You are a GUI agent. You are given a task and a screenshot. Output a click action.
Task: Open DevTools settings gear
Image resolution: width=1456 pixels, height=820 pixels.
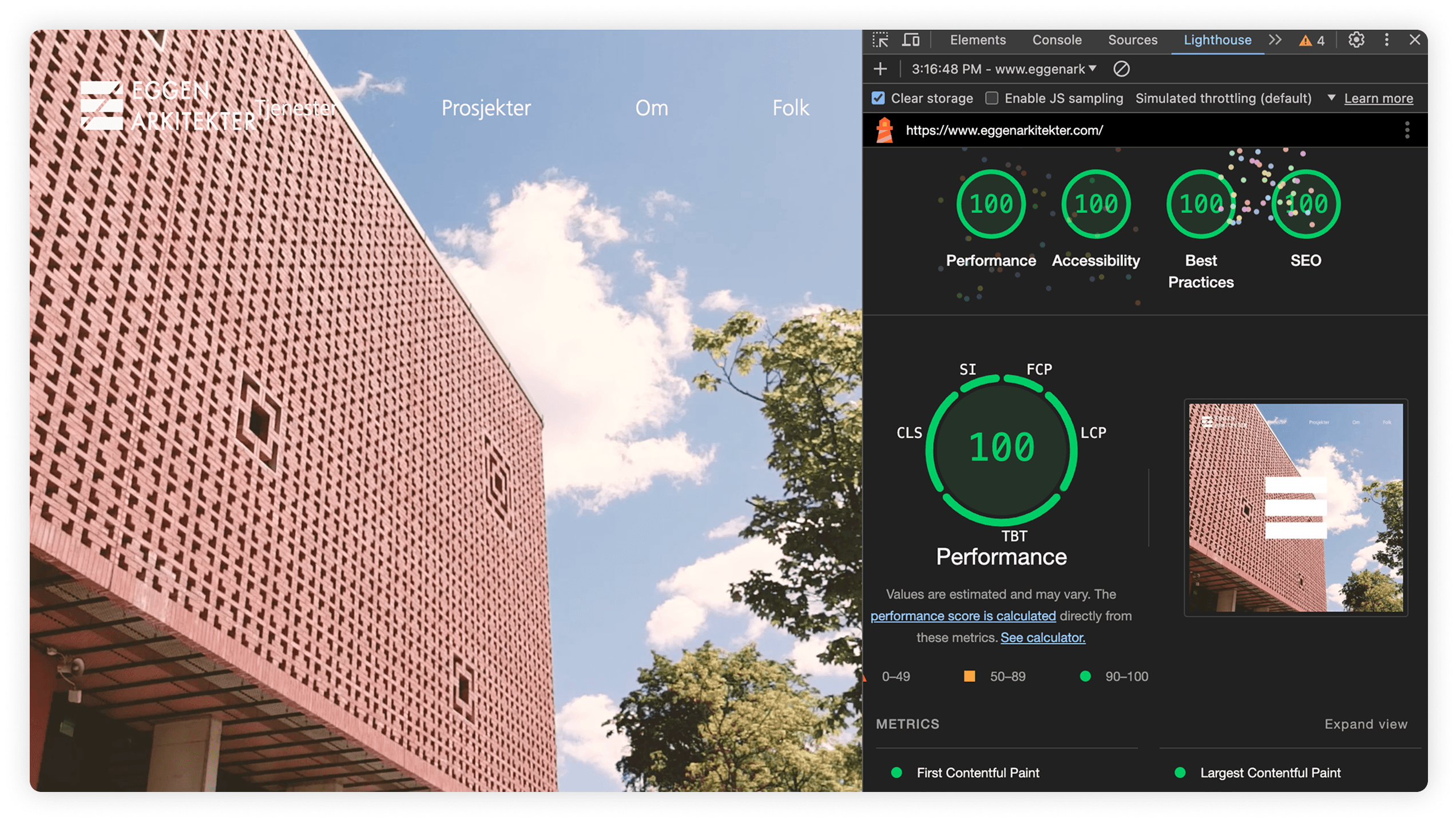coord(1356,40)
